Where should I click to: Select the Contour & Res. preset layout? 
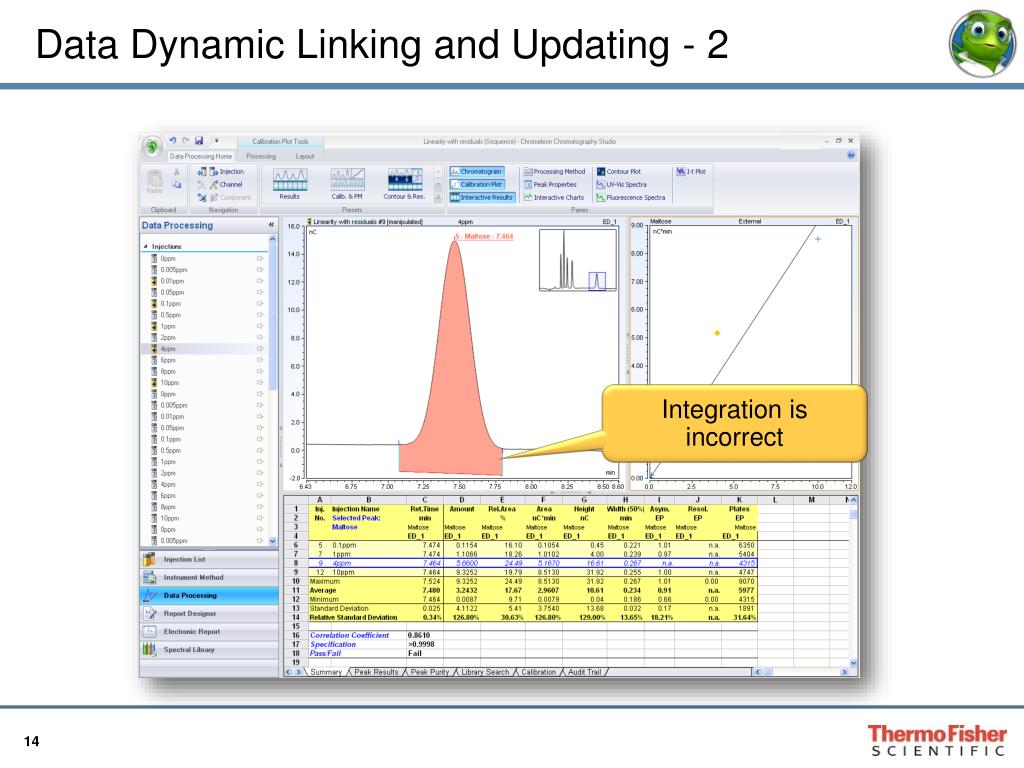tap(404, 184)
